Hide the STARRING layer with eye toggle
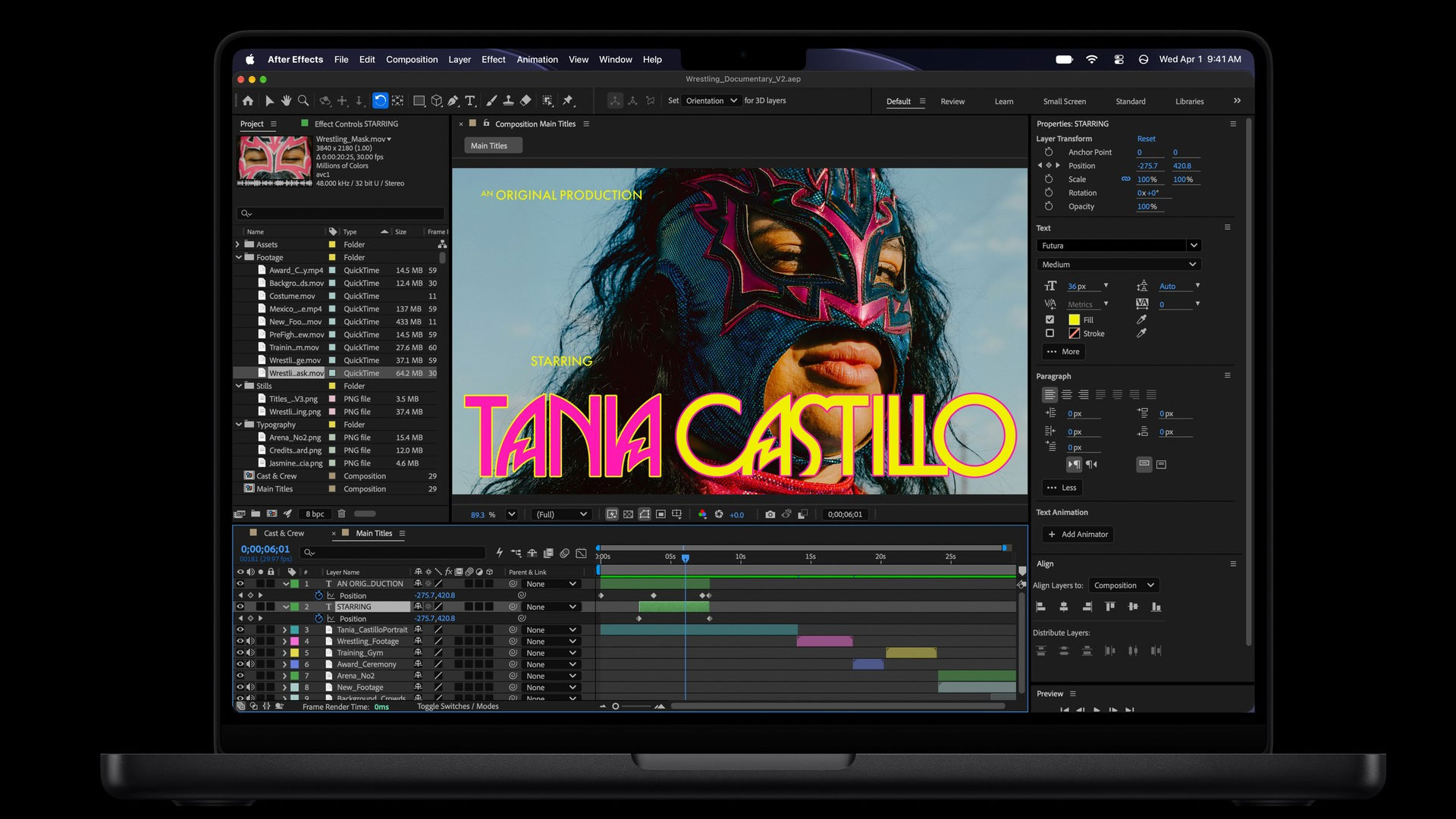The width and height of the screenshot is (1456, 819). point(240,607)
